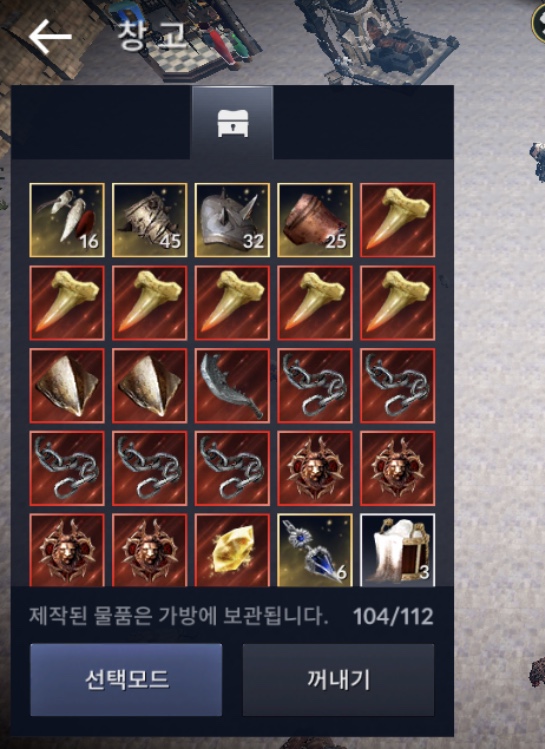This screenshot has width=545, height=749.
Task: Go back using the white arrow
Action: (x=50, y=37)
